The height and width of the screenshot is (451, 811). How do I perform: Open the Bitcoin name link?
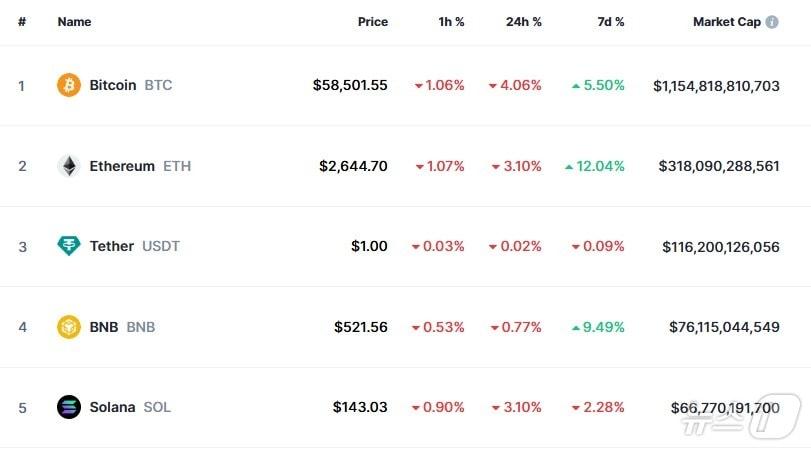point(112,85)
